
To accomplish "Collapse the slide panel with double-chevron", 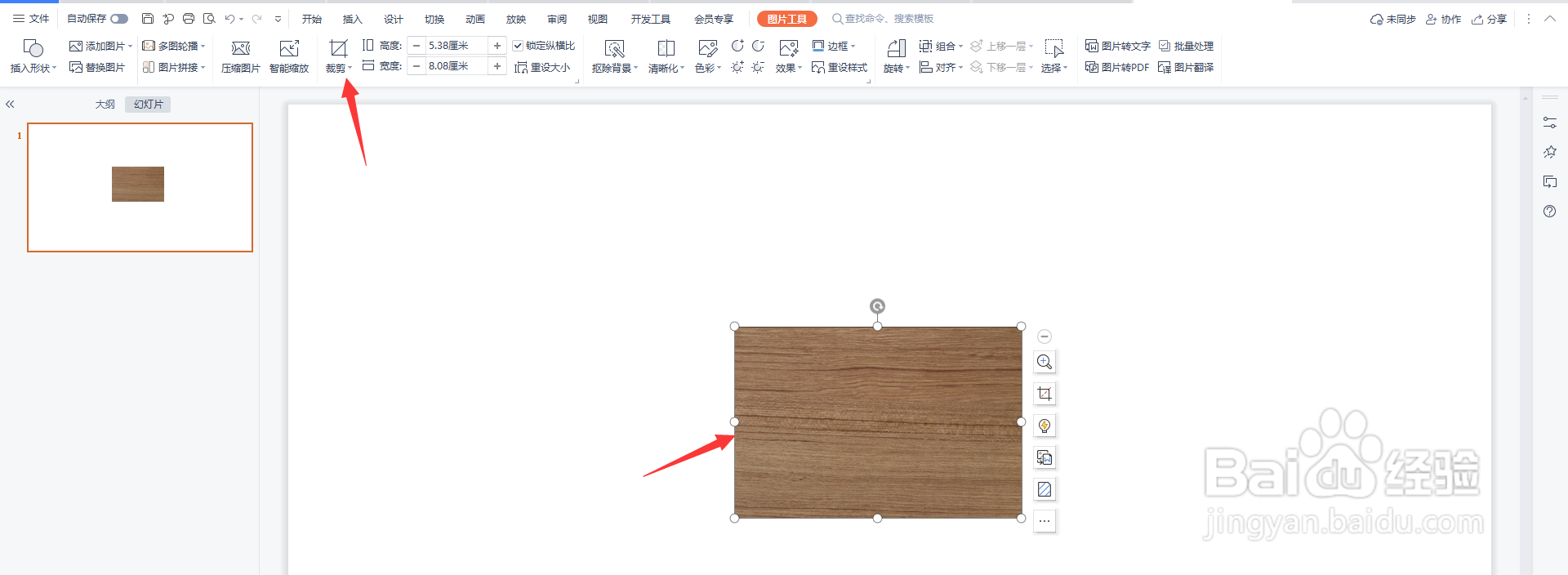I will tap(11, 105).
